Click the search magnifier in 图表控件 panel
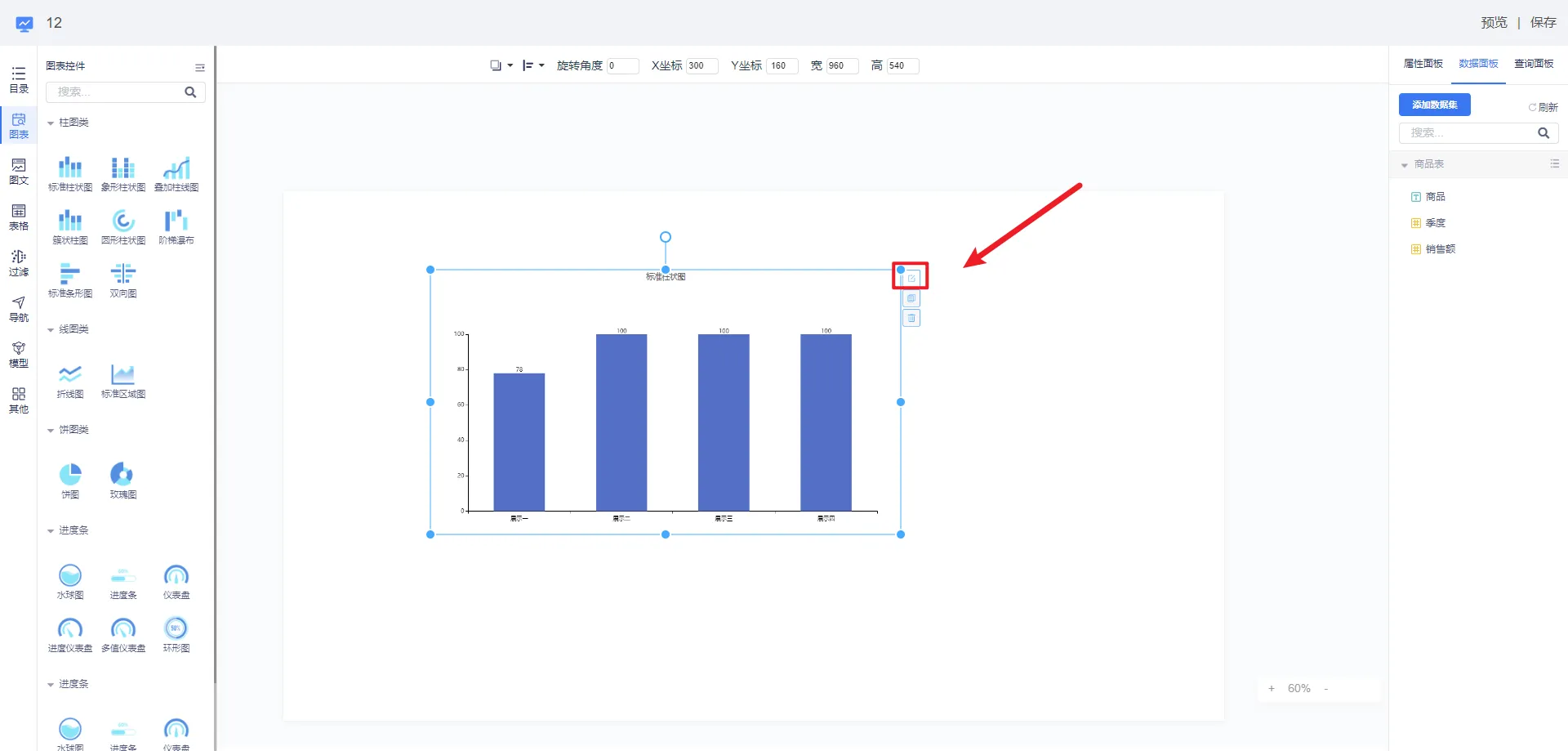This screenshot has width=1568, height=751. click(190, 92)
